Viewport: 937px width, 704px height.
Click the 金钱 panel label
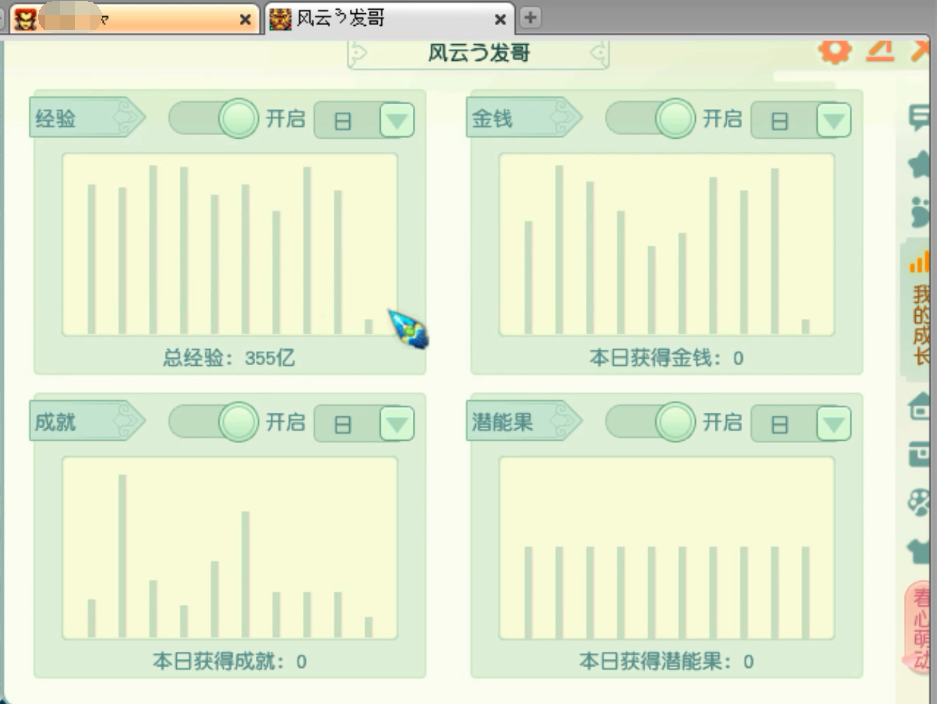pos(524,118)
